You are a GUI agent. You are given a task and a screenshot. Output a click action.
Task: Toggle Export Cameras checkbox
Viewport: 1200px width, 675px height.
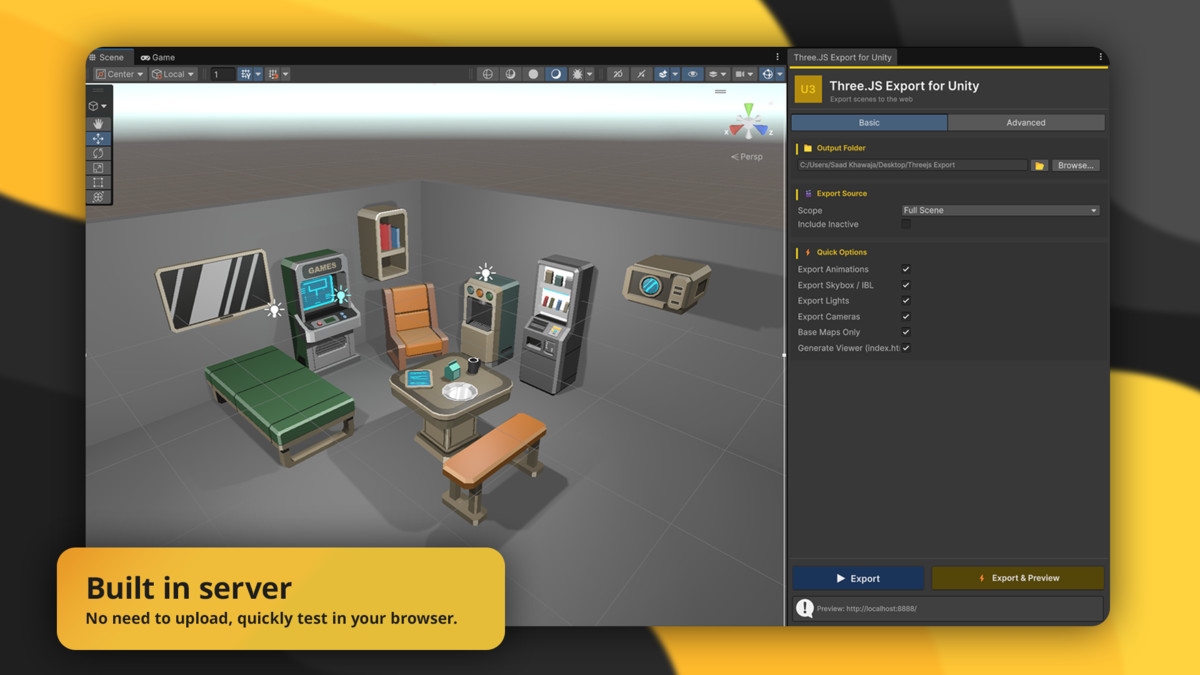click(906, 316)
